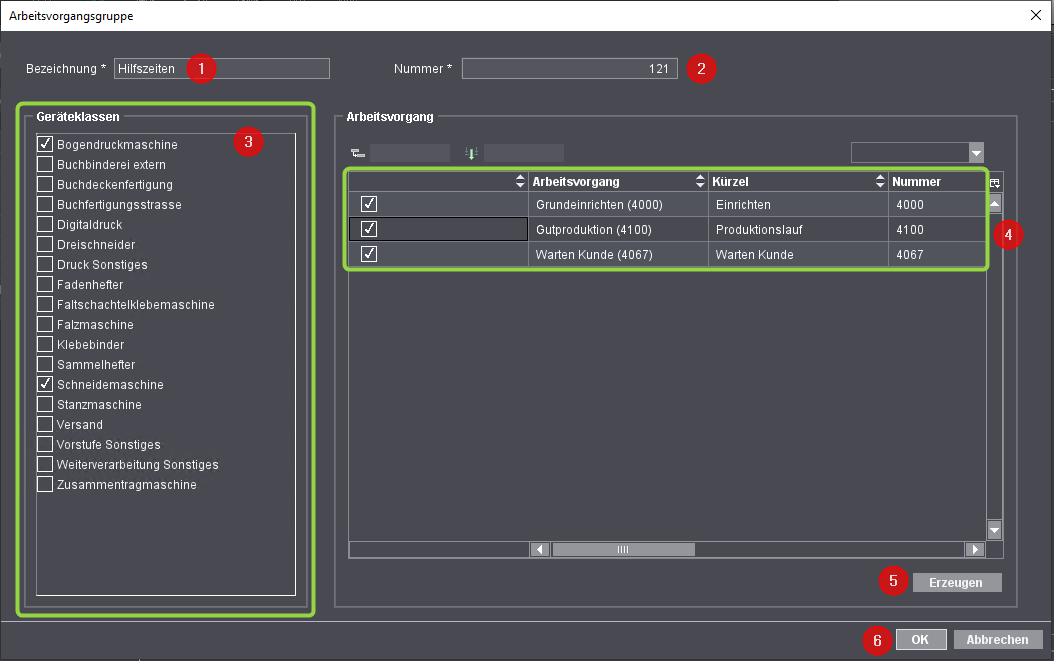
Task: Sort by the checkbox column header
Action: point(438,182)
